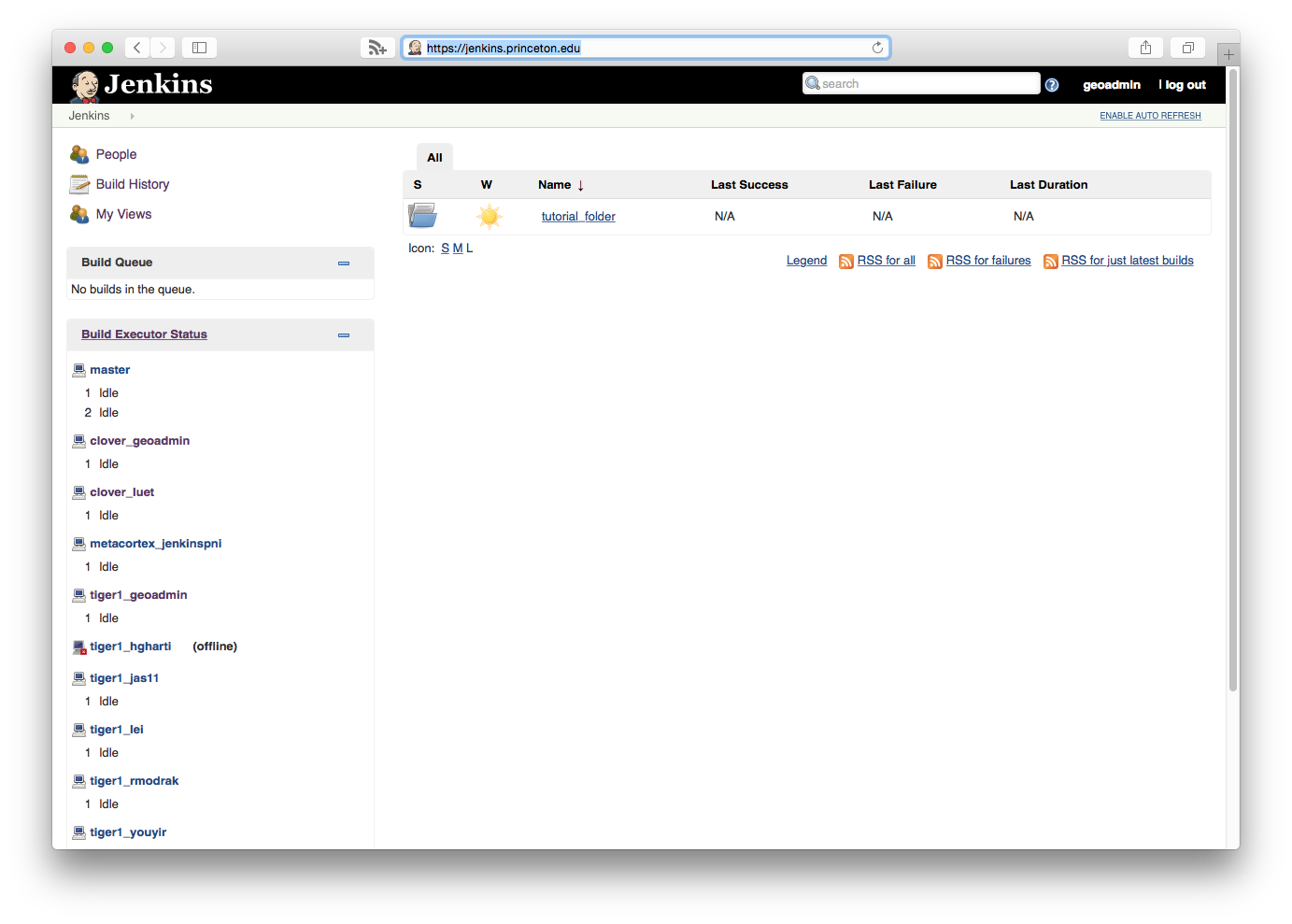Click the RSS for all link text
1292x924 pixels.
(887, 261)
